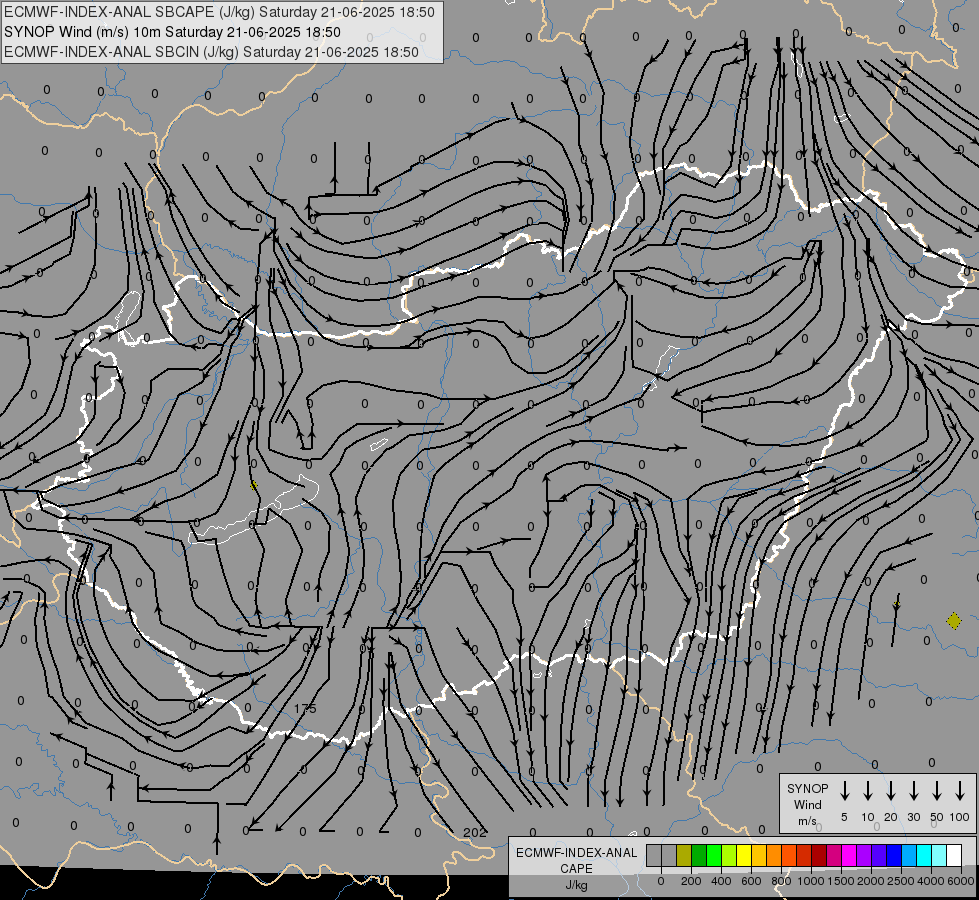Click the 200 tick label on CAPE scale
Screen dimensions: 979x900
pos(691,881)
